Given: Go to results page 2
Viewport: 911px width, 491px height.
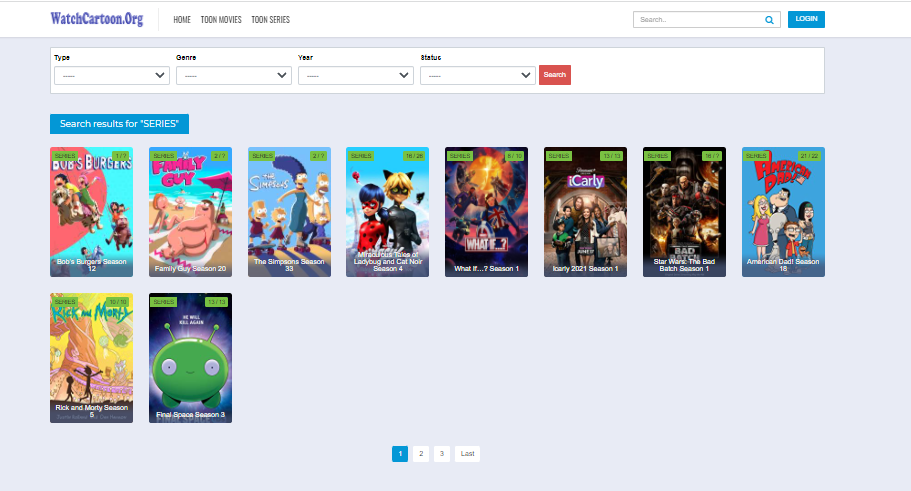Looking at the screenshot, I should click(421, 454).
